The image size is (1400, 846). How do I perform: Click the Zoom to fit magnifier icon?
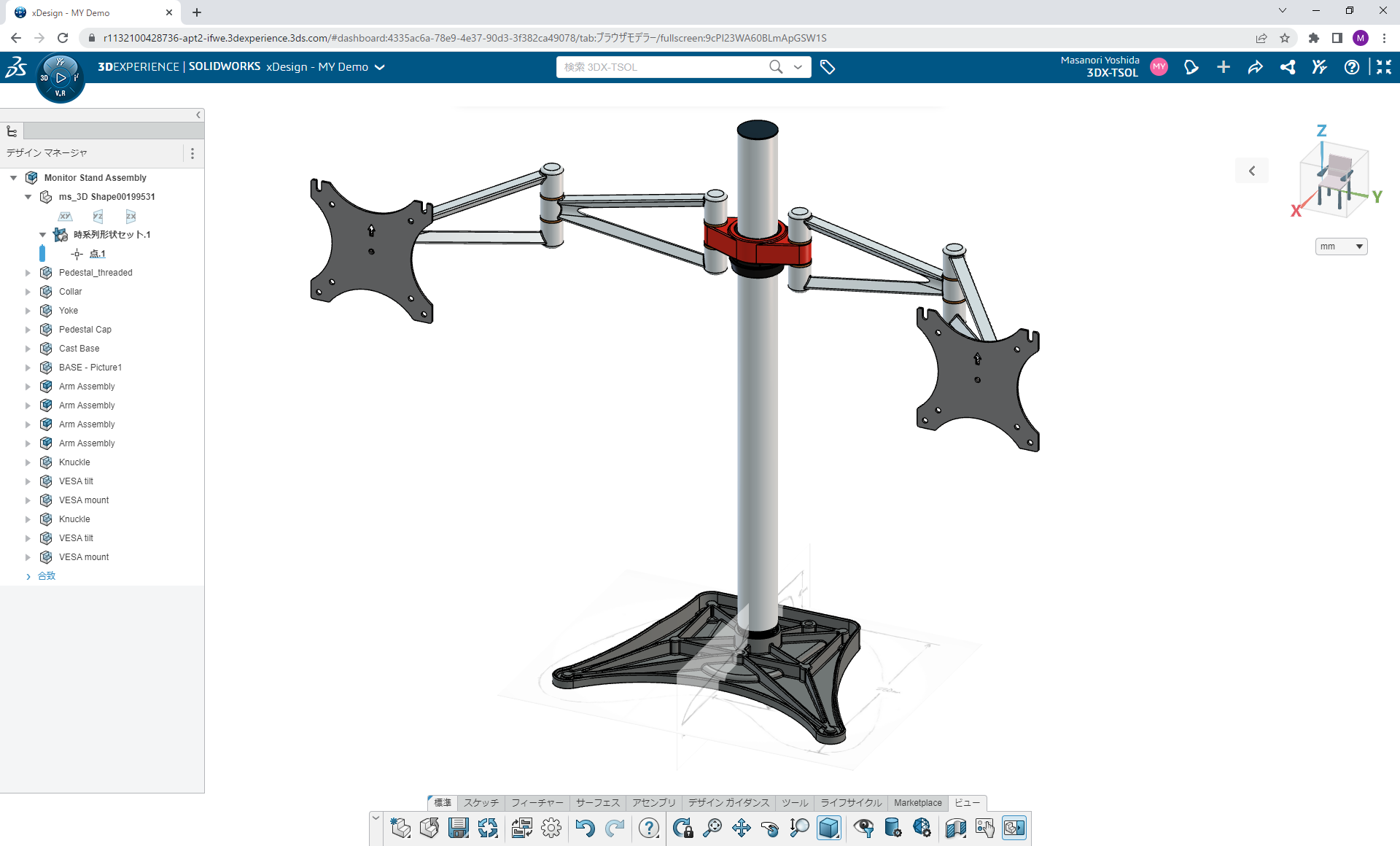[712, 828]
